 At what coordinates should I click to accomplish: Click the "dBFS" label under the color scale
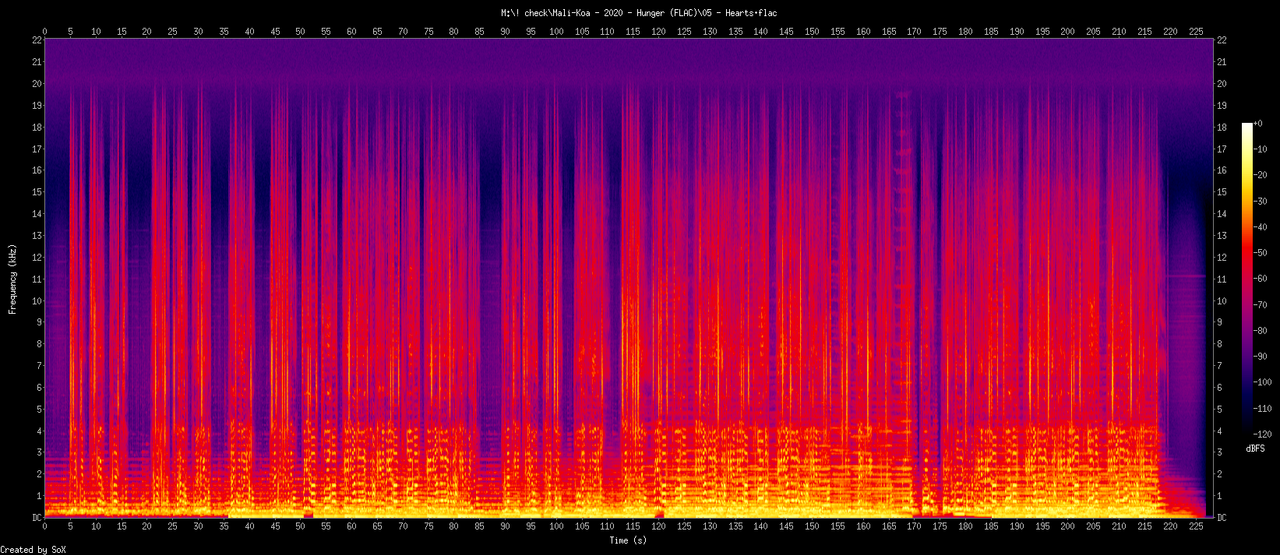[1256, 449]
